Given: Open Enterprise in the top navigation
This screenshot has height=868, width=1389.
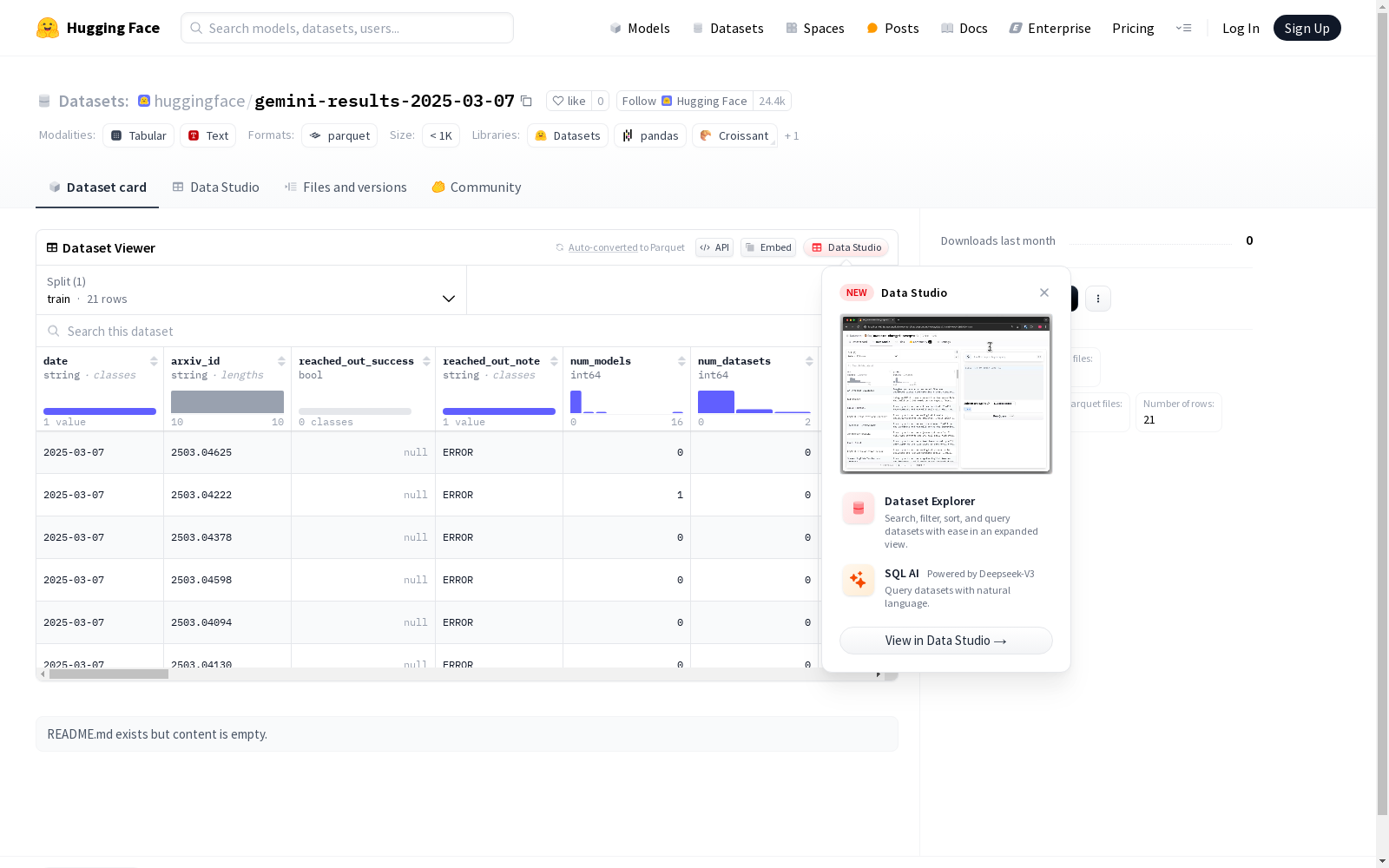Looking at the screenshot, I should pyautogui.click(x=1050, y=28).
